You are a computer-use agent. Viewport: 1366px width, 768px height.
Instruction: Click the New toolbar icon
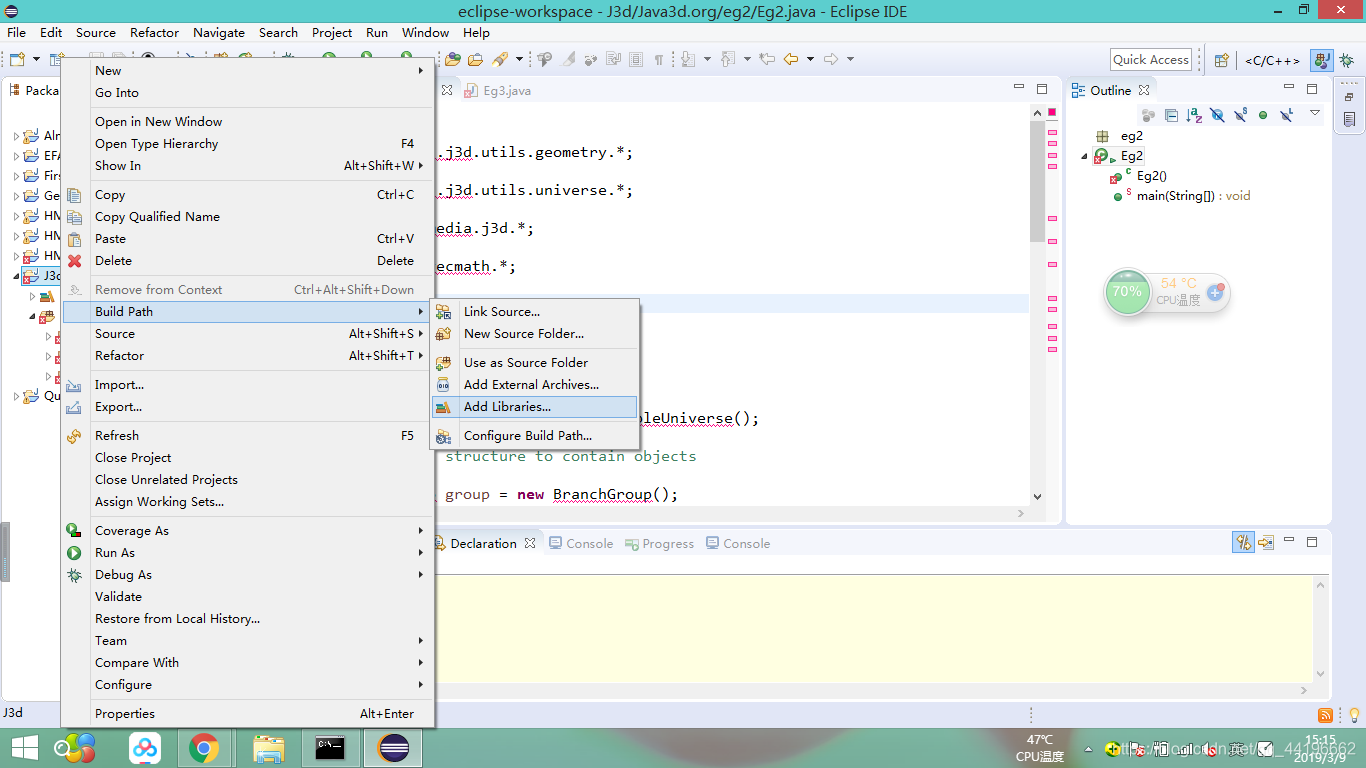pos(17,60)
